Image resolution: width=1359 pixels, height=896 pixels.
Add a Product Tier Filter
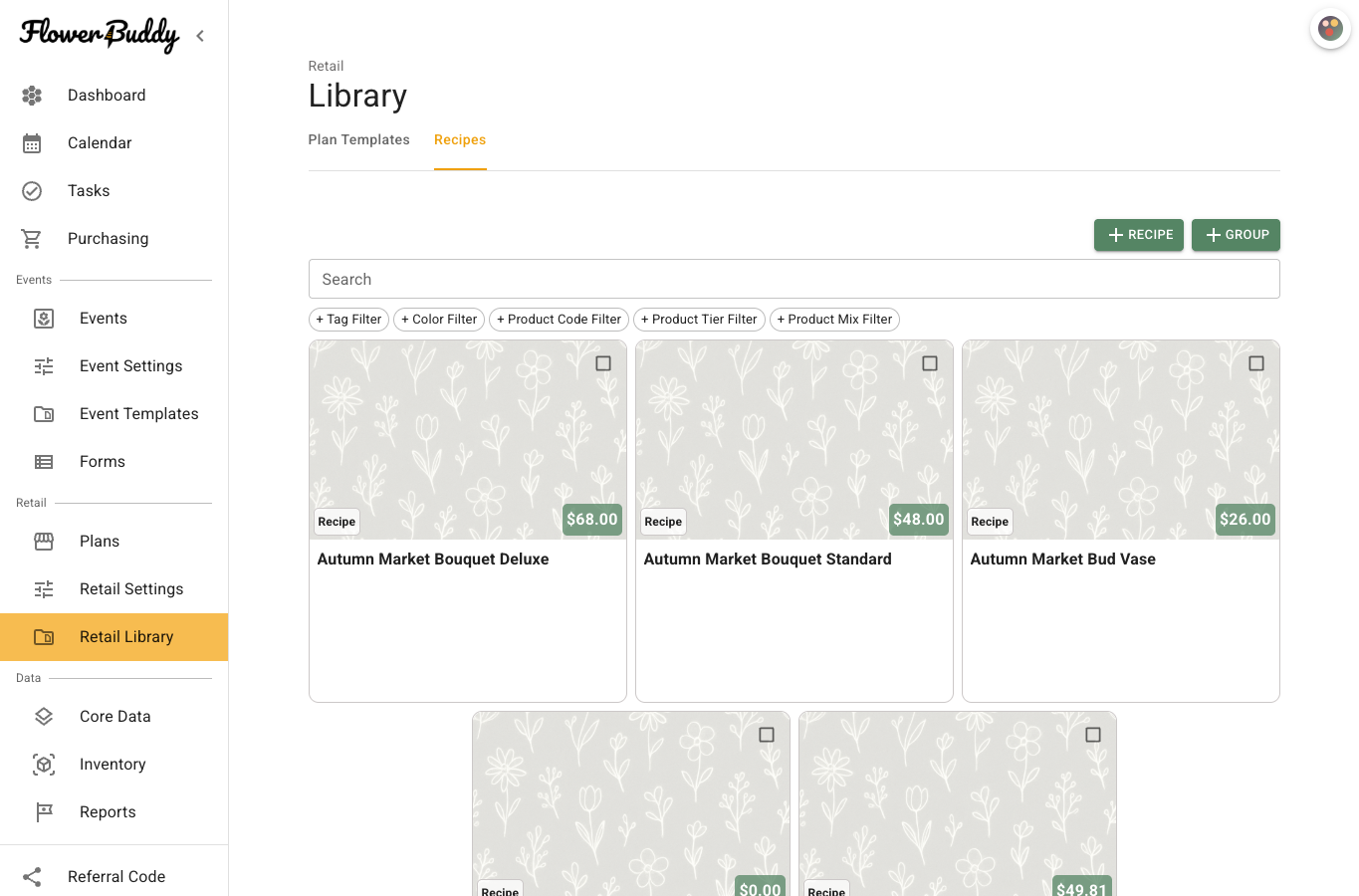tap(699, 320)
